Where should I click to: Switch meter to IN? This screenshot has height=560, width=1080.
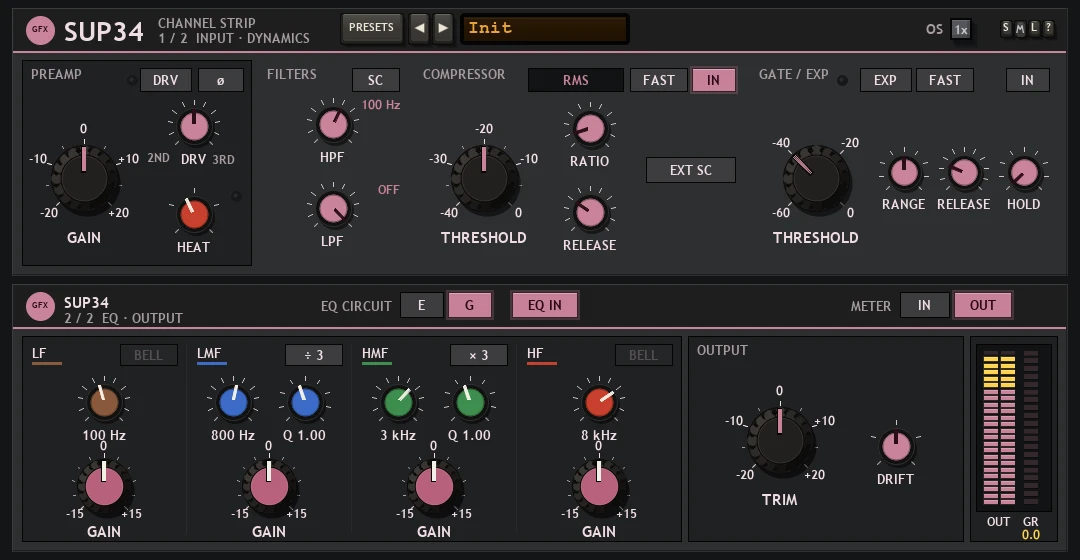click(x=924, y=305)
